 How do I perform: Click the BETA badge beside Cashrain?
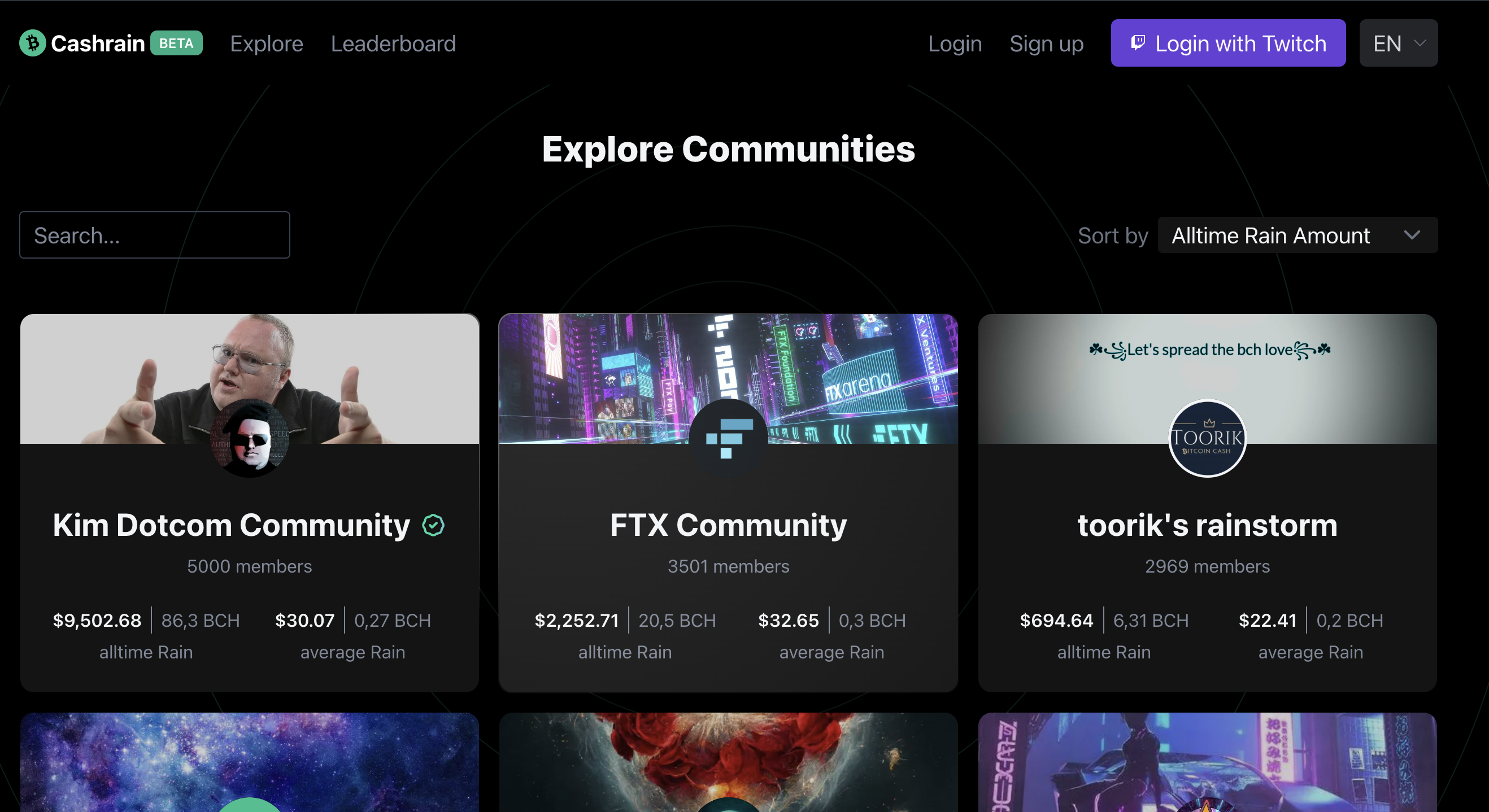176,43
